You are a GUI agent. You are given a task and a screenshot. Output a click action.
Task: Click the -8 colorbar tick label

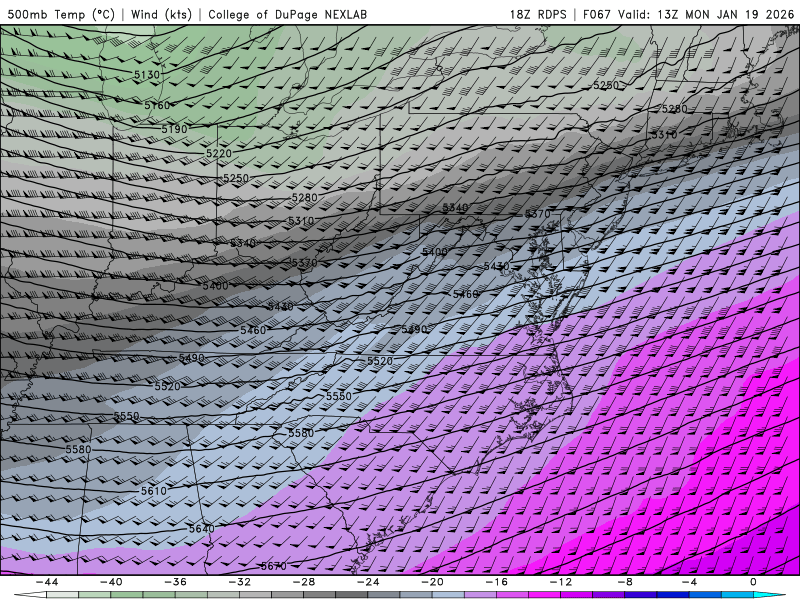pos(626,582)
